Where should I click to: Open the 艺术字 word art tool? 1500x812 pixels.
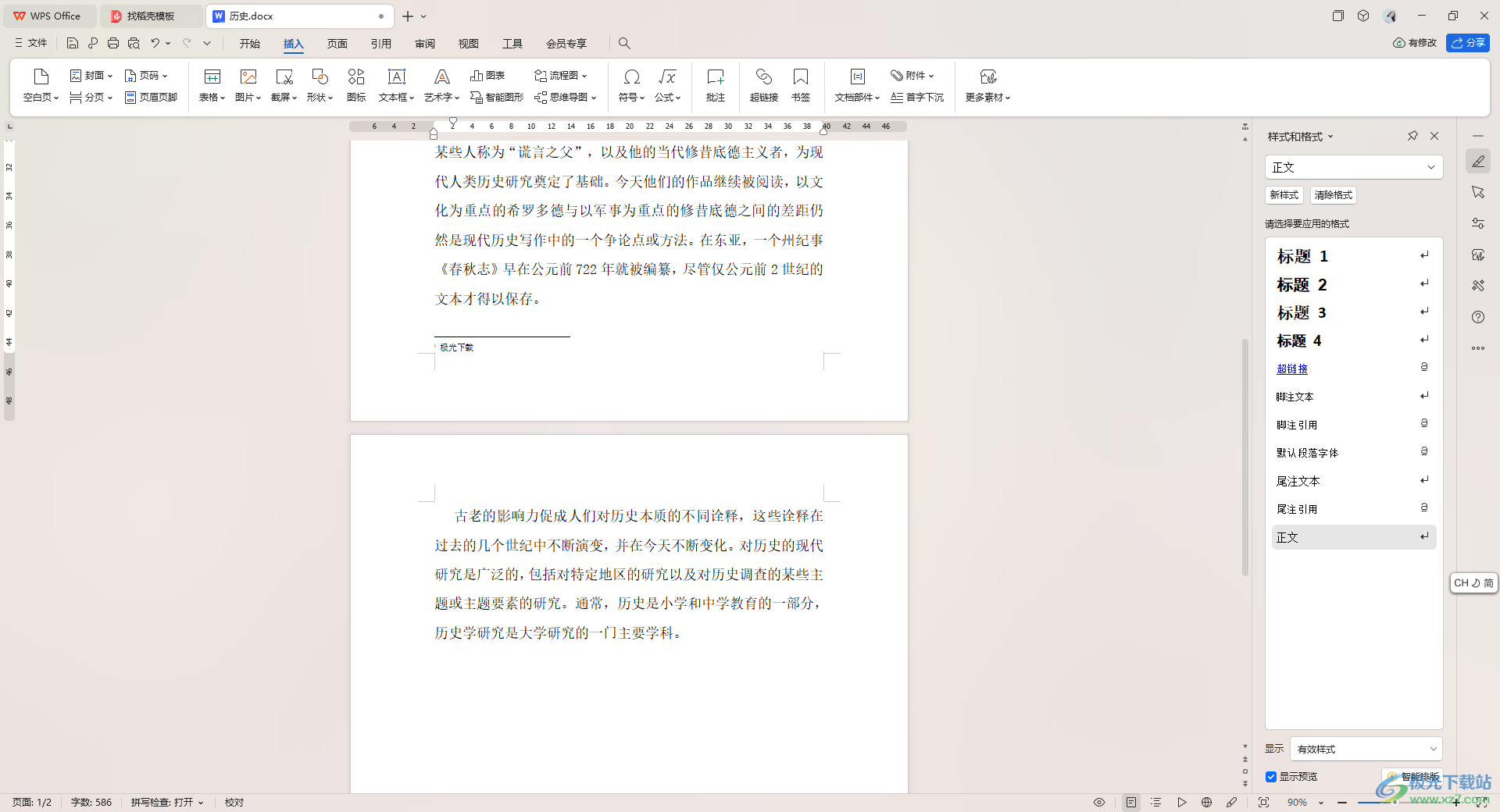(x=442, y=85)
